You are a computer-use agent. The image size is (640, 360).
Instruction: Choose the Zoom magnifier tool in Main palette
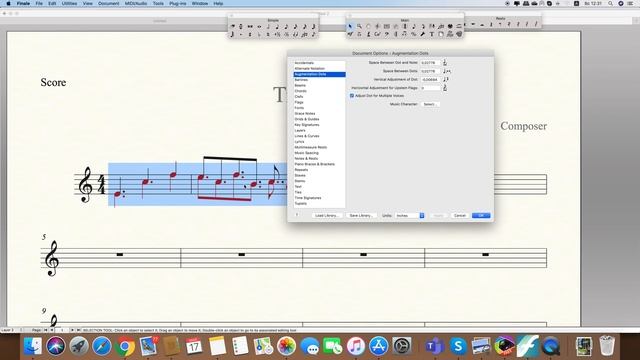coord(359,26)
